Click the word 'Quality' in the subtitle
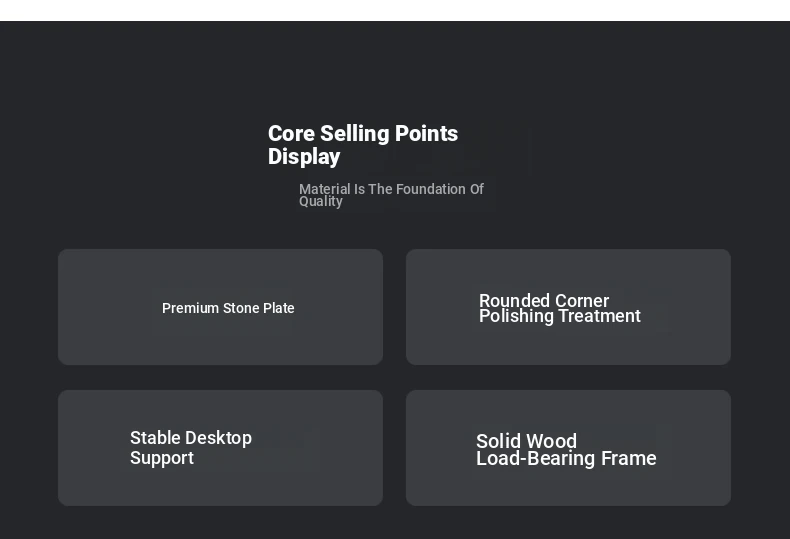This screenshot has width=790, height=539. 320,201
